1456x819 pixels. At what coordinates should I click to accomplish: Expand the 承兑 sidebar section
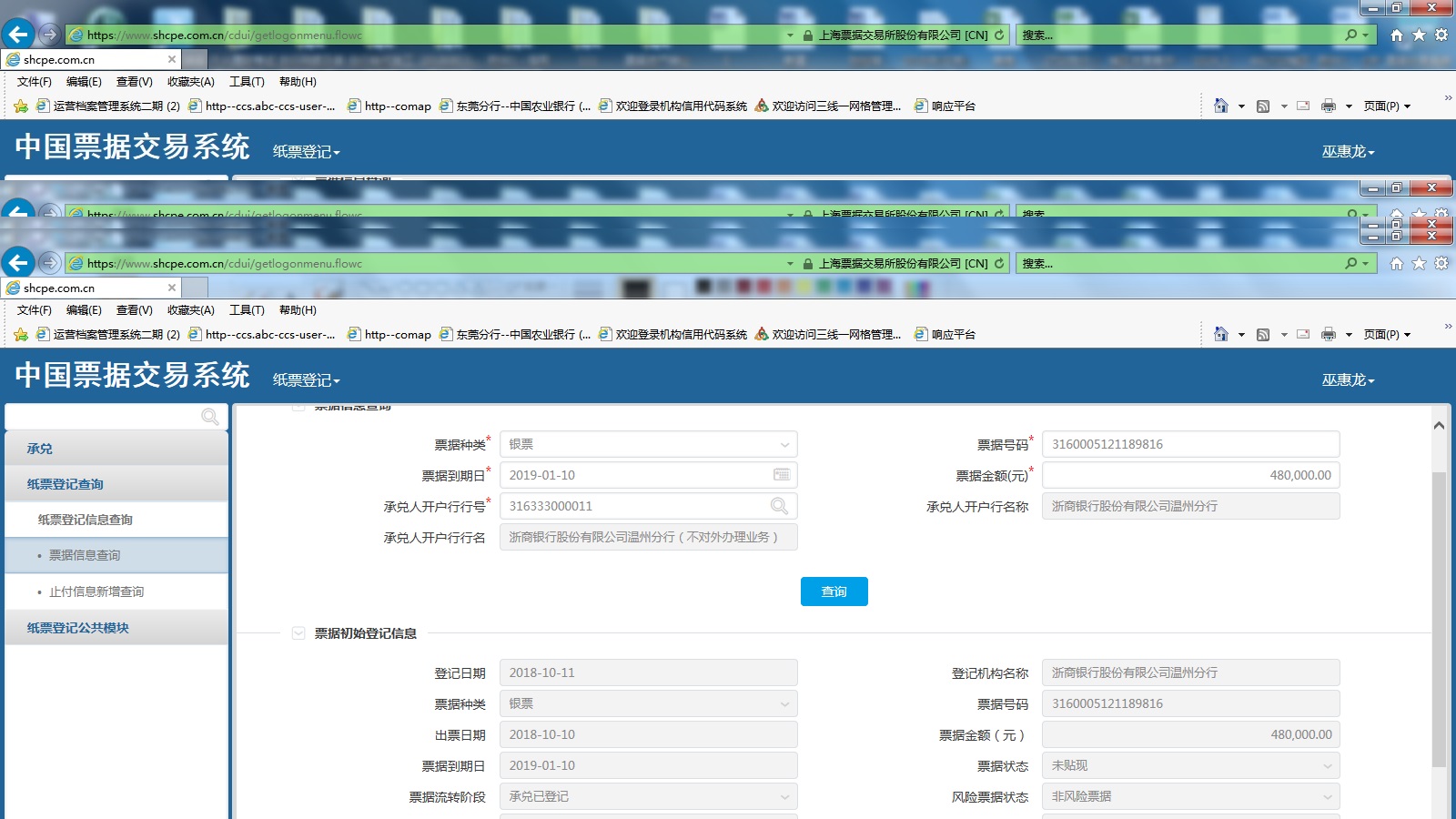[x=40, y=449]
